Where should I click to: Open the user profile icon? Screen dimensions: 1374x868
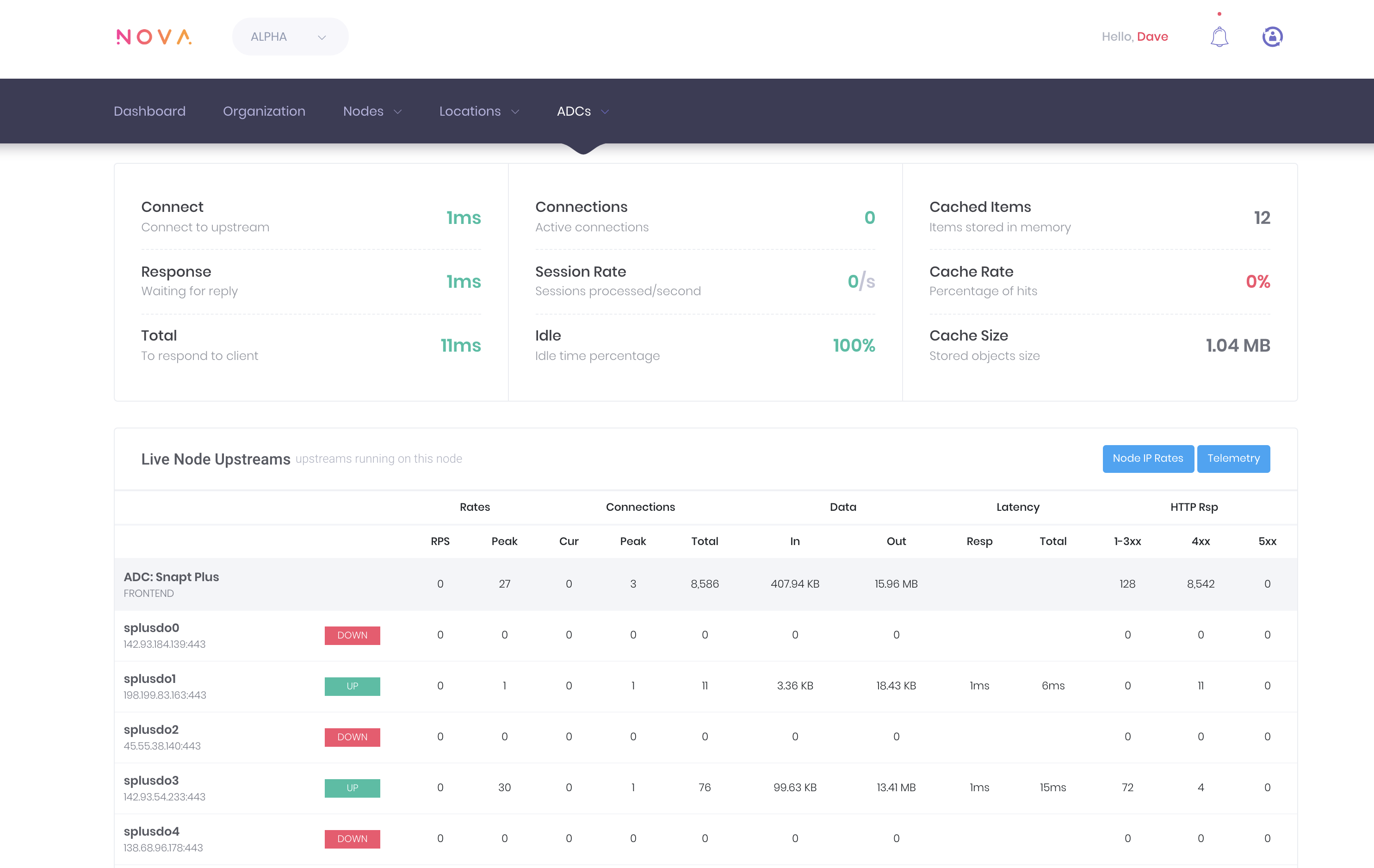[1272, 37]
